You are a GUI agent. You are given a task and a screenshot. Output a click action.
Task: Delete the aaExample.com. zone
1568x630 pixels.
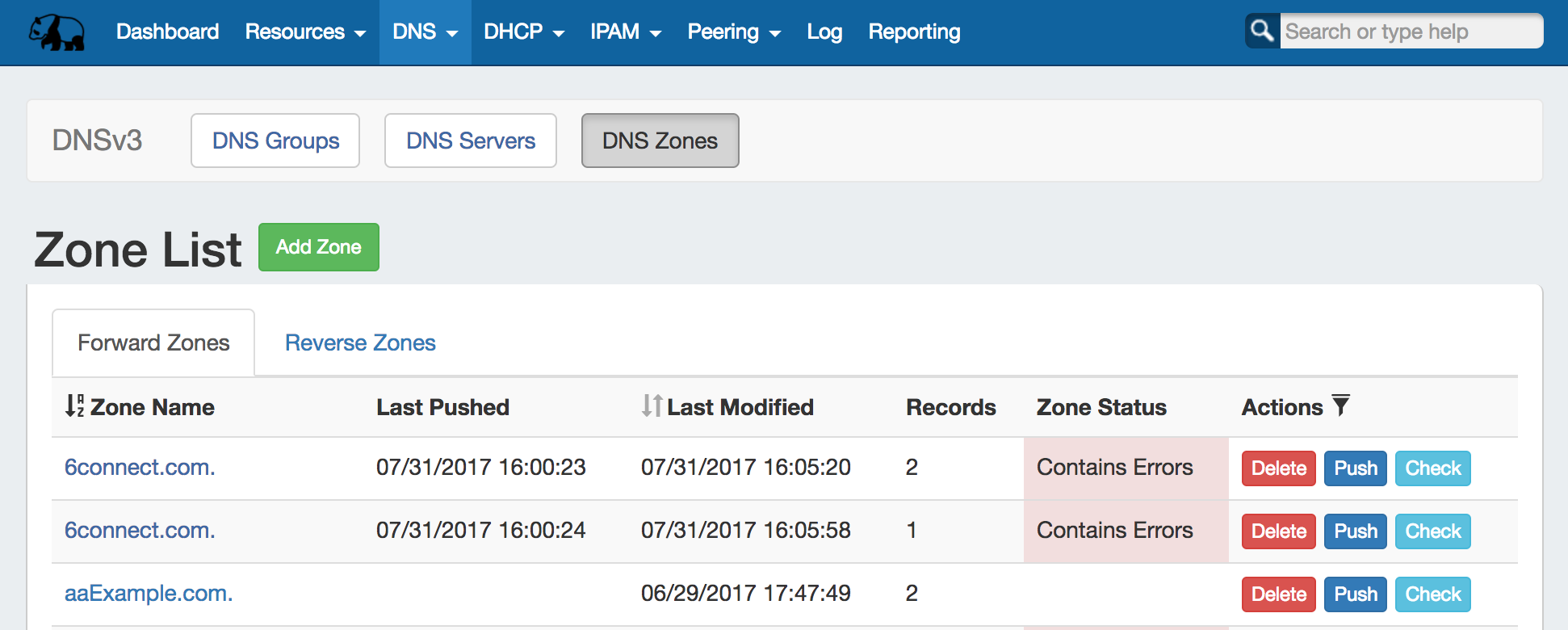coord(1278,594)
